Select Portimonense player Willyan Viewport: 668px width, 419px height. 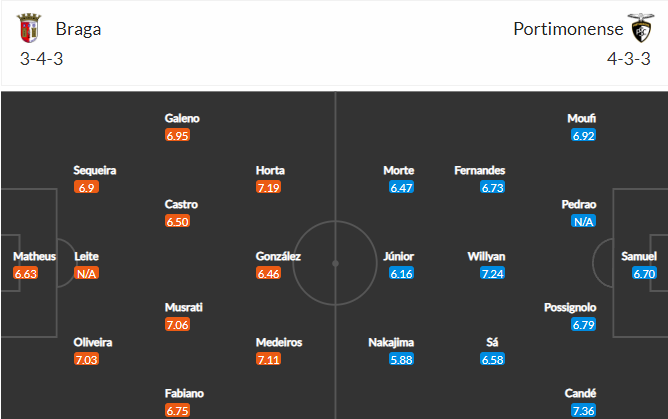487,256
